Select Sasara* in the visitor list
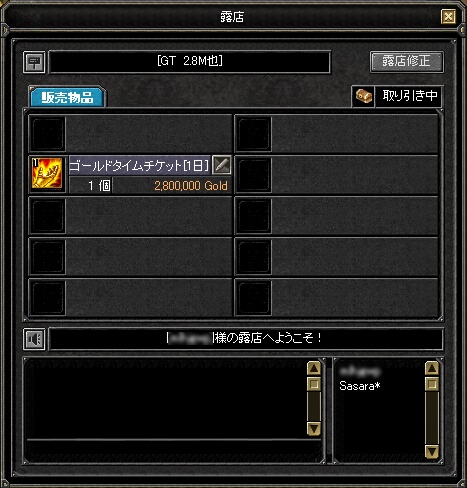467x488 pixels. pyautogui.click(x=360, y=386)
